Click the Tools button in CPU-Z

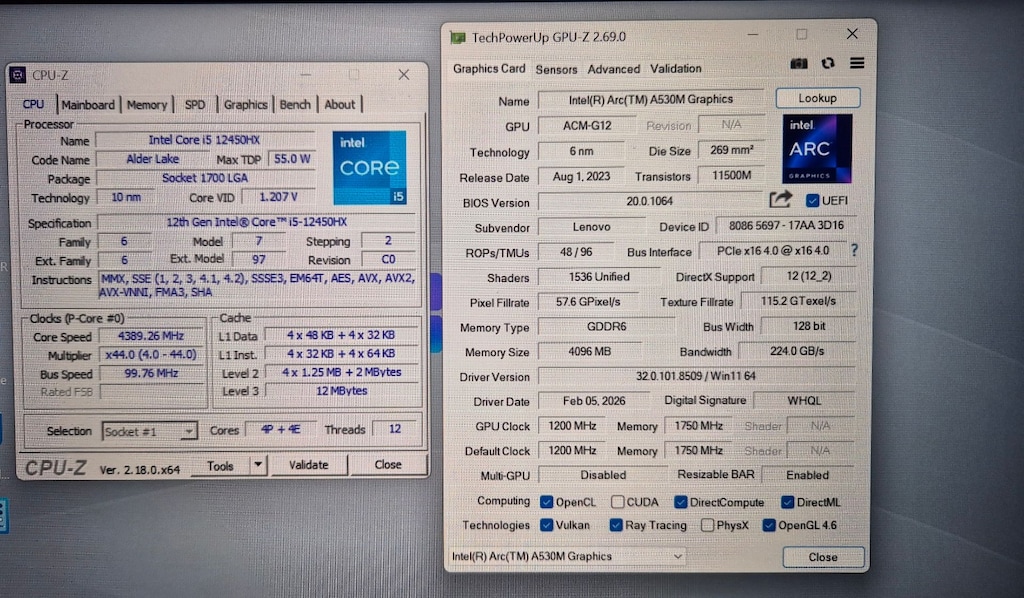pyautogui.click(x=220, y=465)
